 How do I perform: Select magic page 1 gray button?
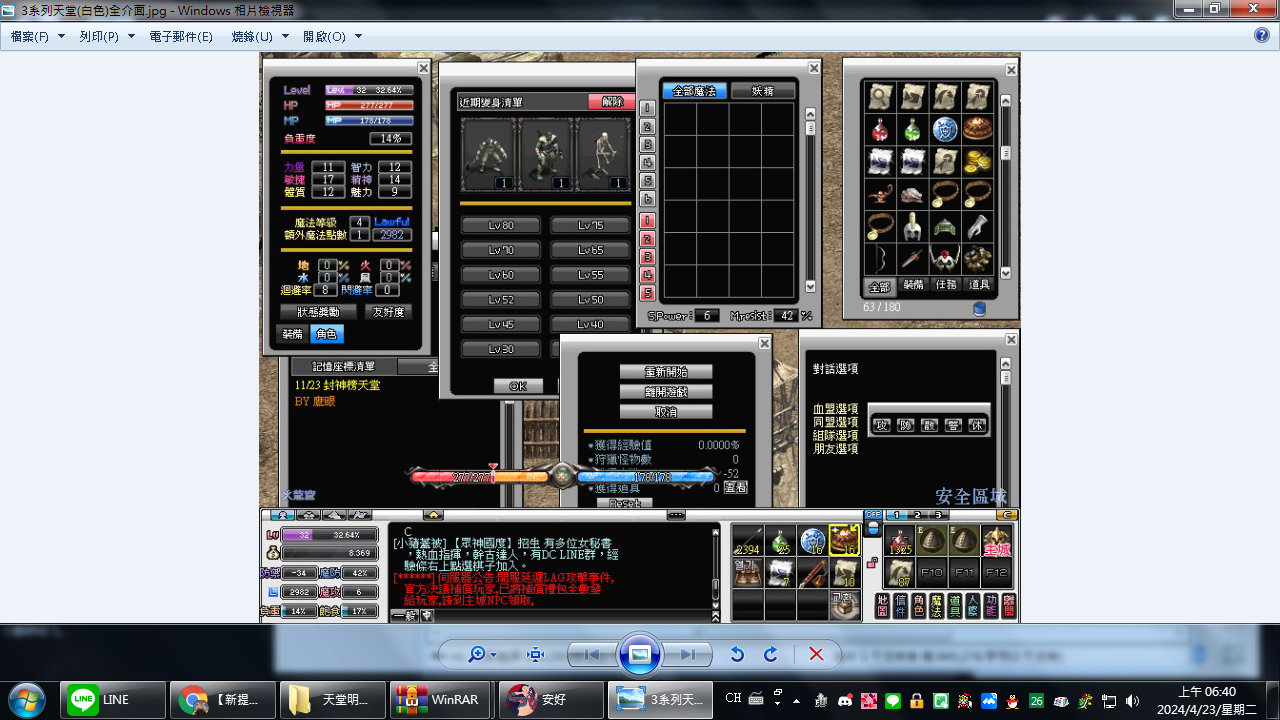647,108
